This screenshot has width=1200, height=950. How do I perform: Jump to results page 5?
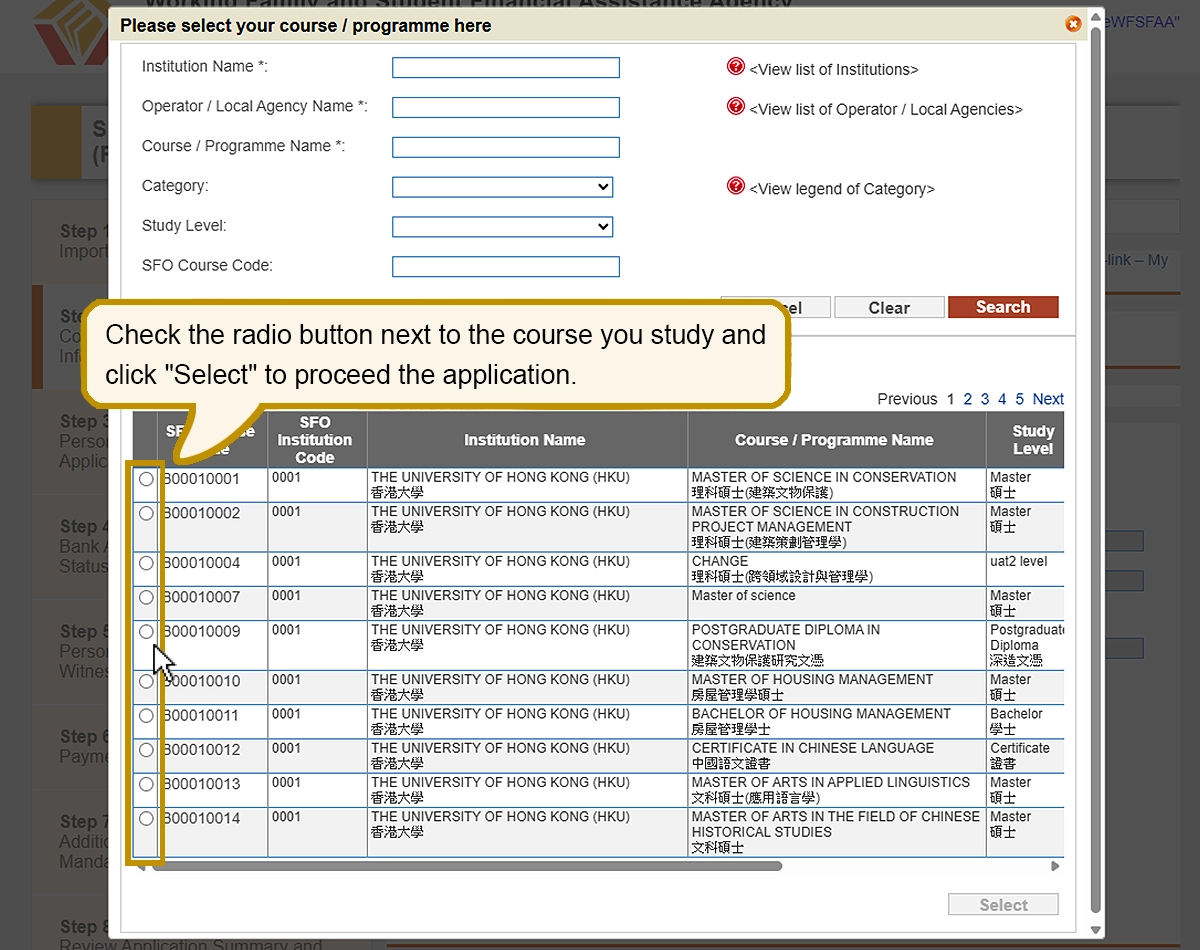click(x=1020, y=399)
